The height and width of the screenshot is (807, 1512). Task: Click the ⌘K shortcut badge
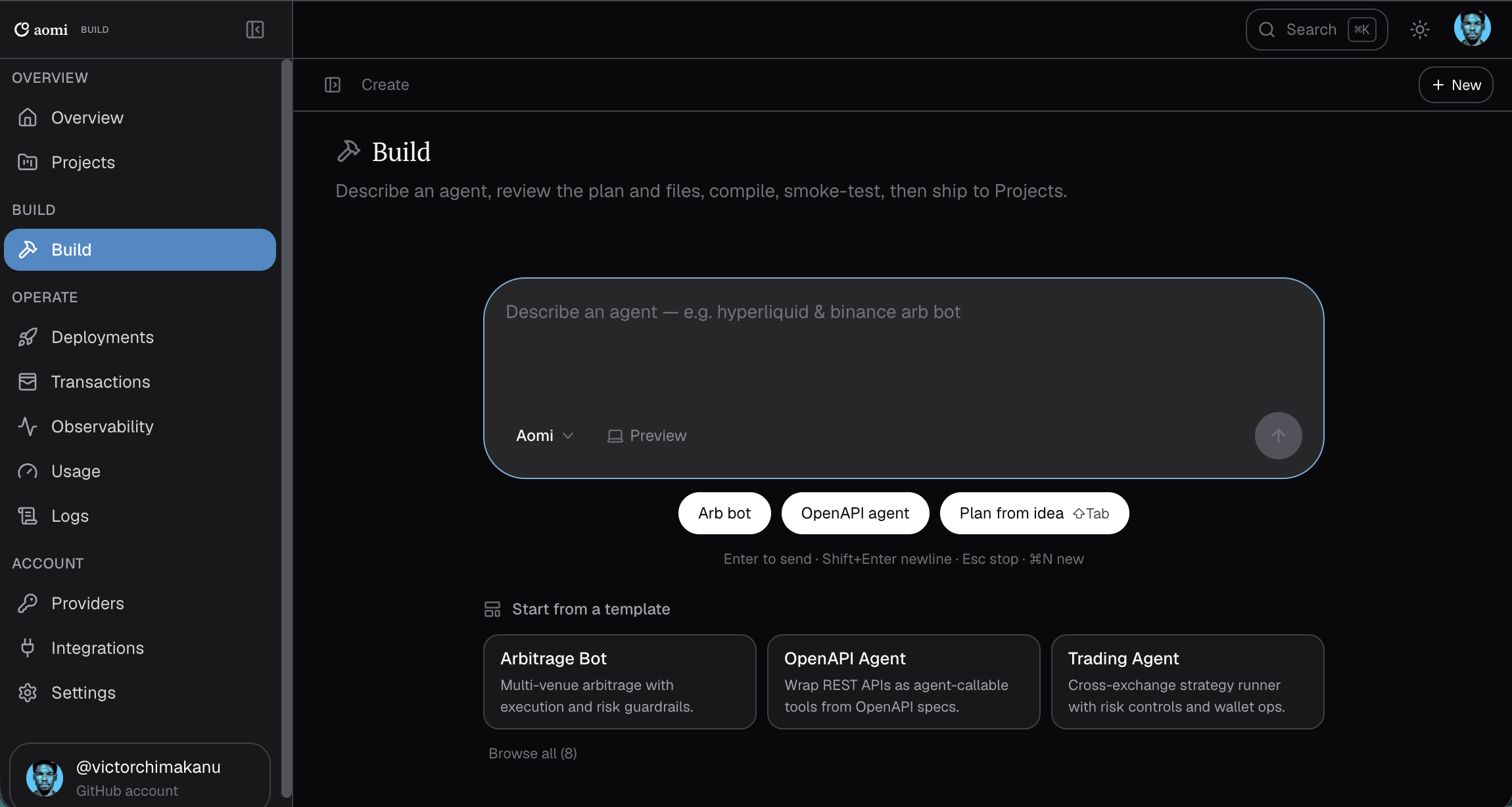(1361, 30)
